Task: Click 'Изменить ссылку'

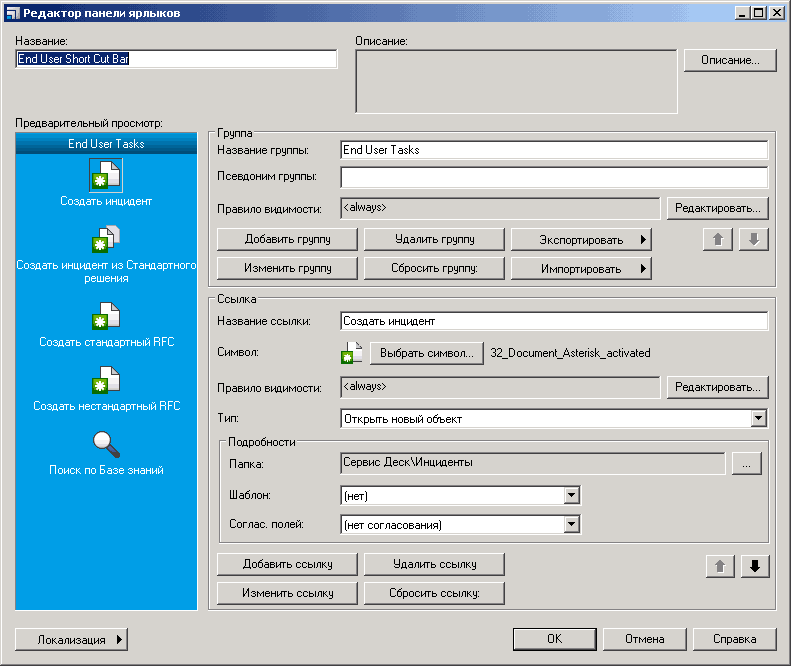Action: [x=288, y=593]
